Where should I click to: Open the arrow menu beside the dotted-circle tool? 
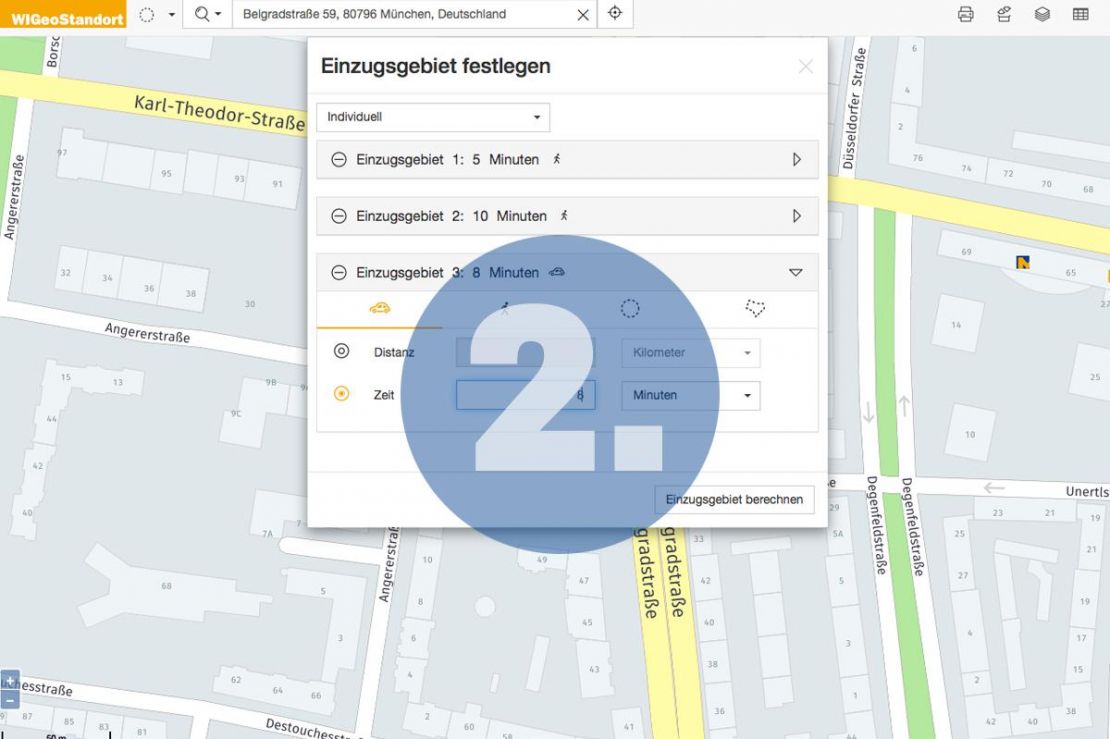pos(171,14)
